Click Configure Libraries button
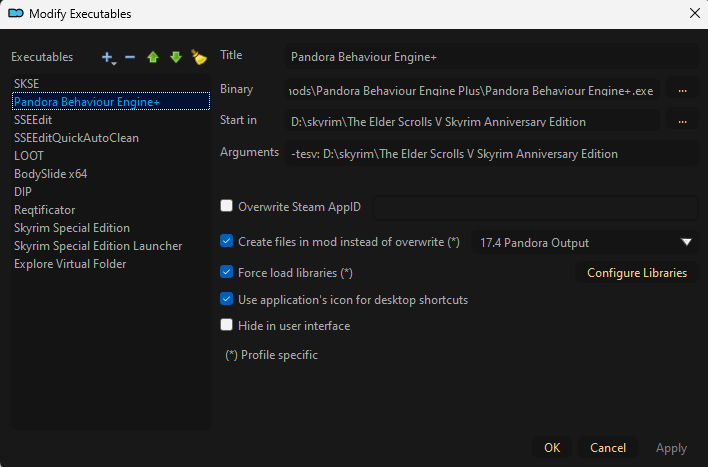This screenshot has height=467, width=708. [637, 273]
